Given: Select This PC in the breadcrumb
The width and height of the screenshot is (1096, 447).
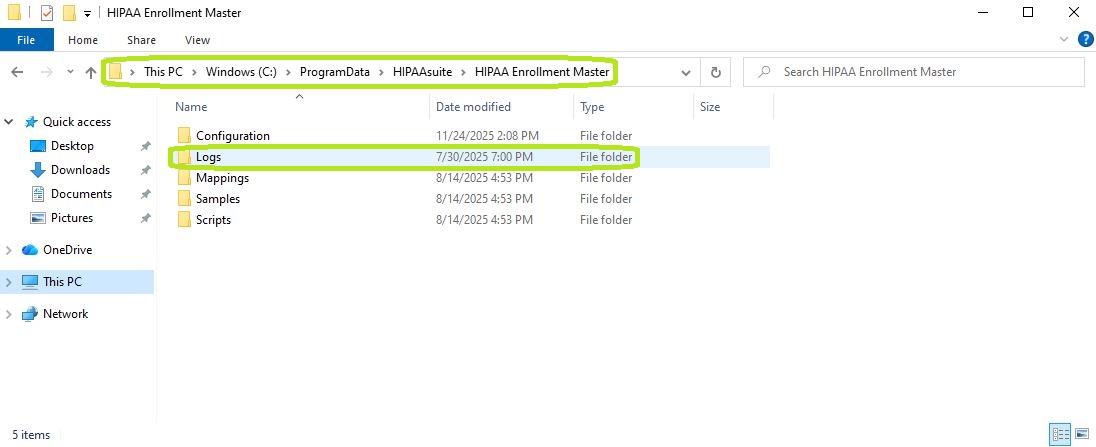Looking at the screenshot, I should [163, 71].
